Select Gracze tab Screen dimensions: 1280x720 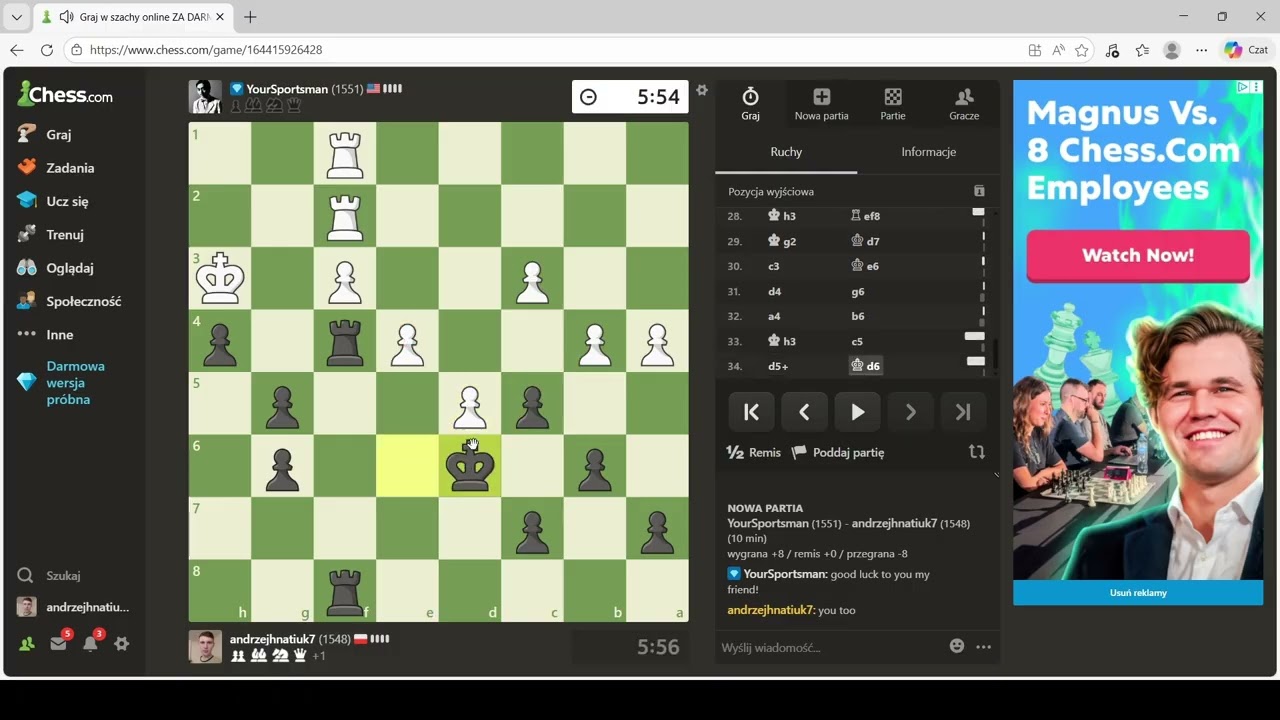click(x=964, y=103)
